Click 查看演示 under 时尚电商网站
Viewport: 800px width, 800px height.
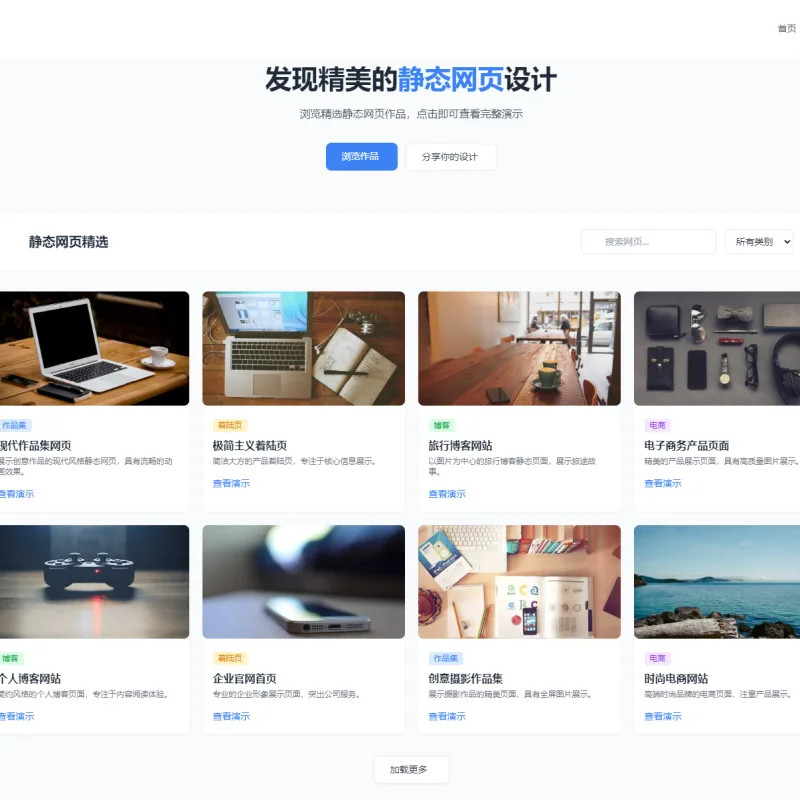[x=663, y=716]
